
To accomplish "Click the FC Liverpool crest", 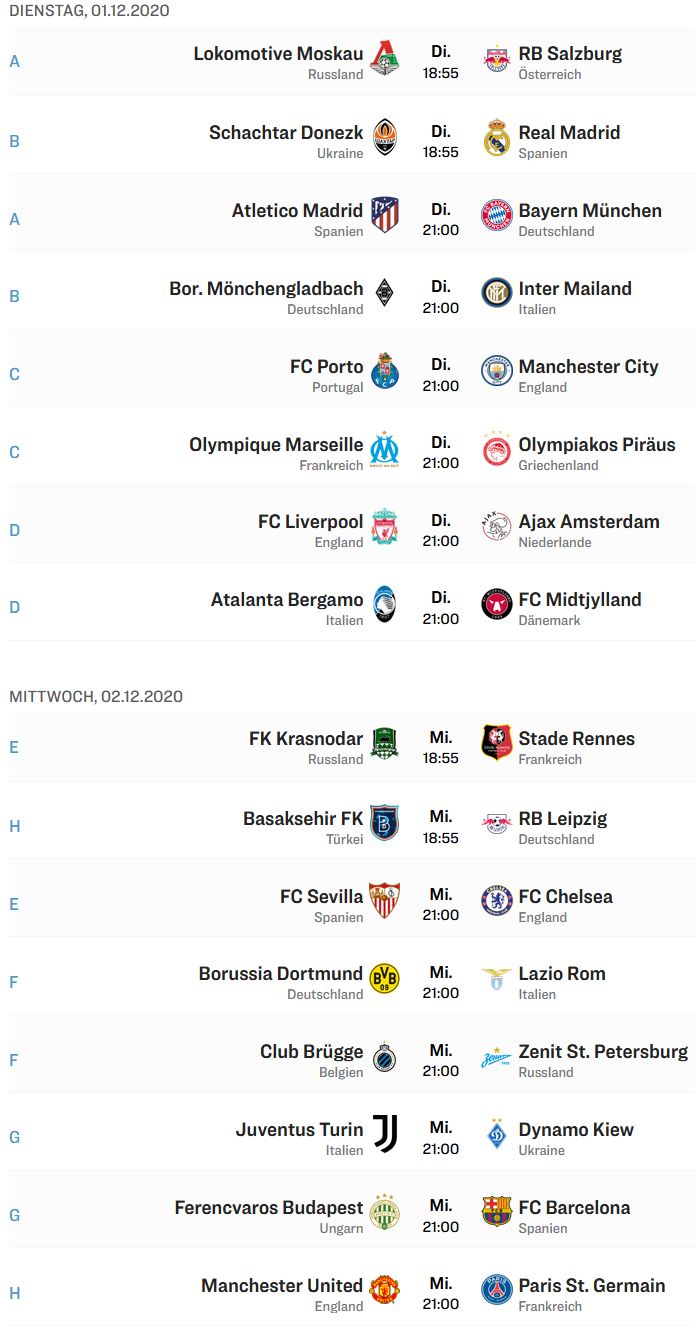I will pos(385,527).
